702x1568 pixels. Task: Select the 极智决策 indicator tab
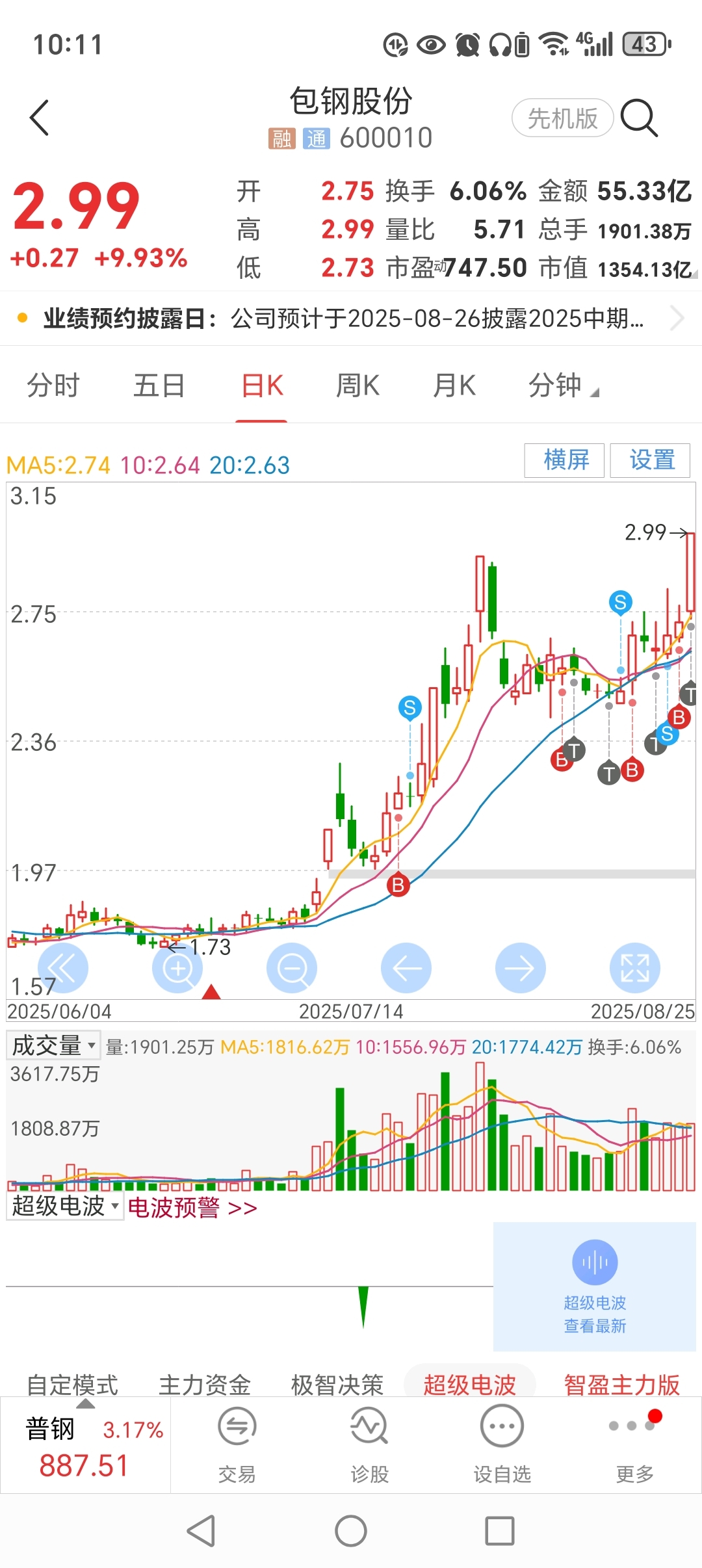[337, 1385]
